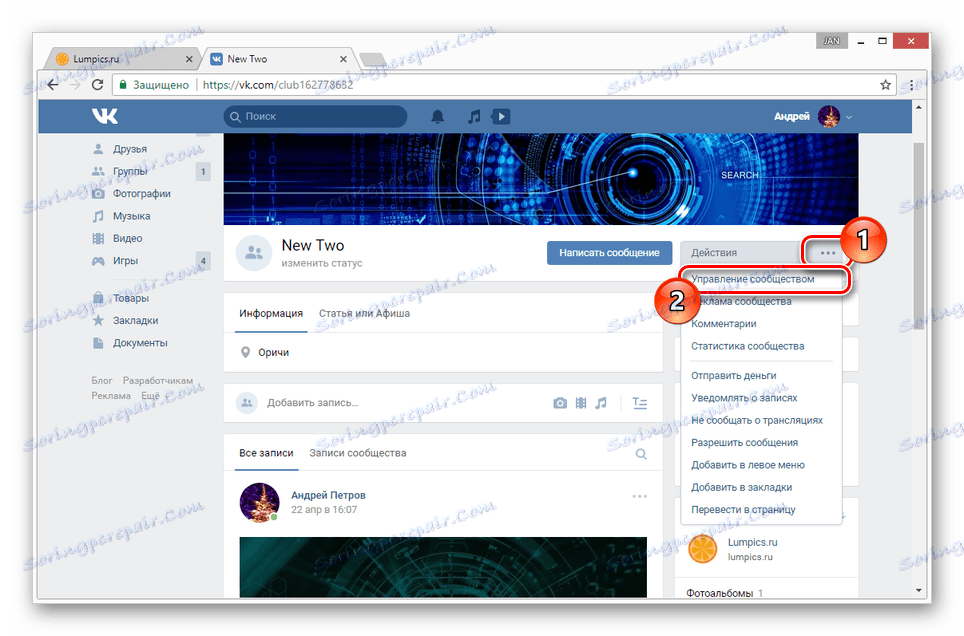964x636 pixels.
Task: Open the music note icon in the header
Action: (x=473, y=116)
